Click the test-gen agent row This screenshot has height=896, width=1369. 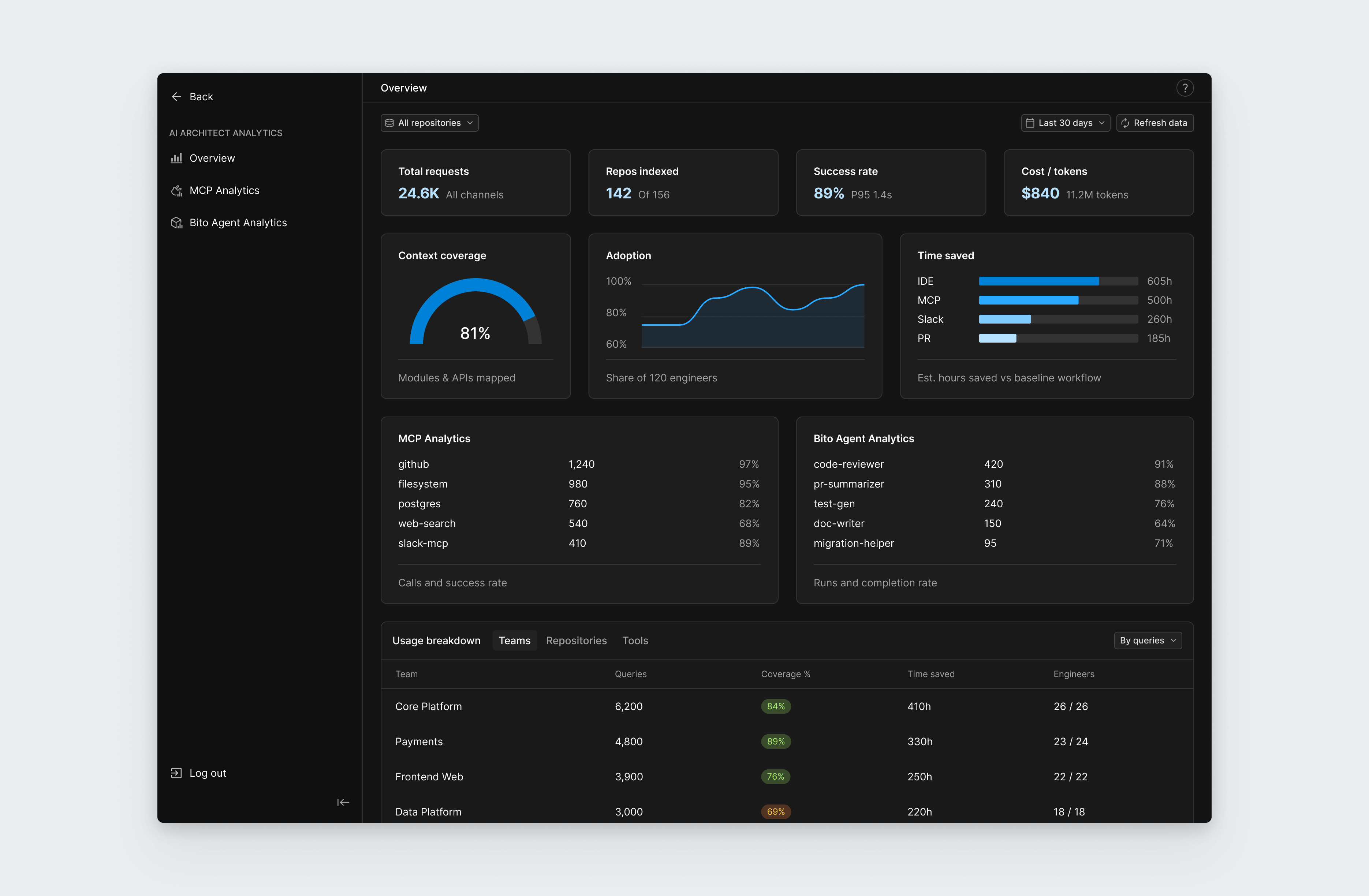(x=995, y=504)
